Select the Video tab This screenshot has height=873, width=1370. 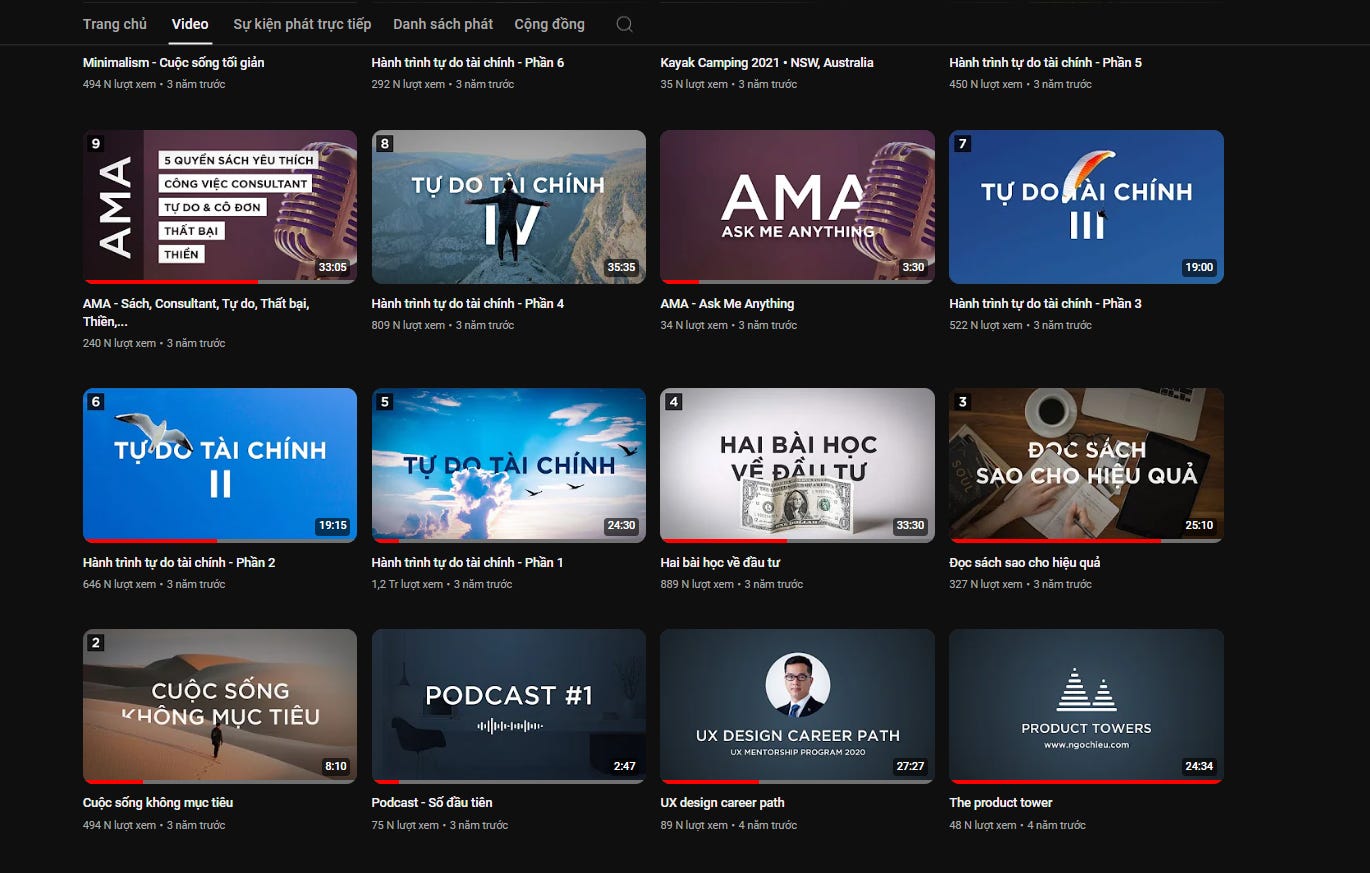click(190, 24)
